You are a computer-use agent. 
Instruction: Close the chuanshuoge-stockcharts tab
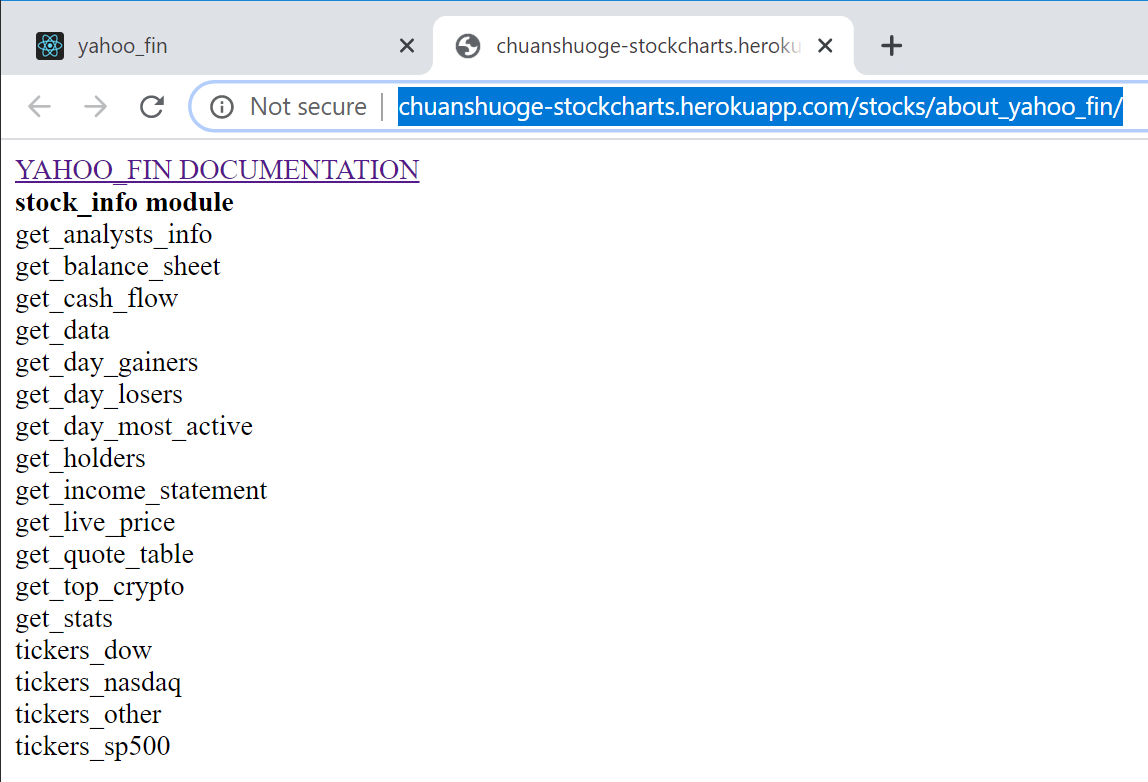click(825, 46)
